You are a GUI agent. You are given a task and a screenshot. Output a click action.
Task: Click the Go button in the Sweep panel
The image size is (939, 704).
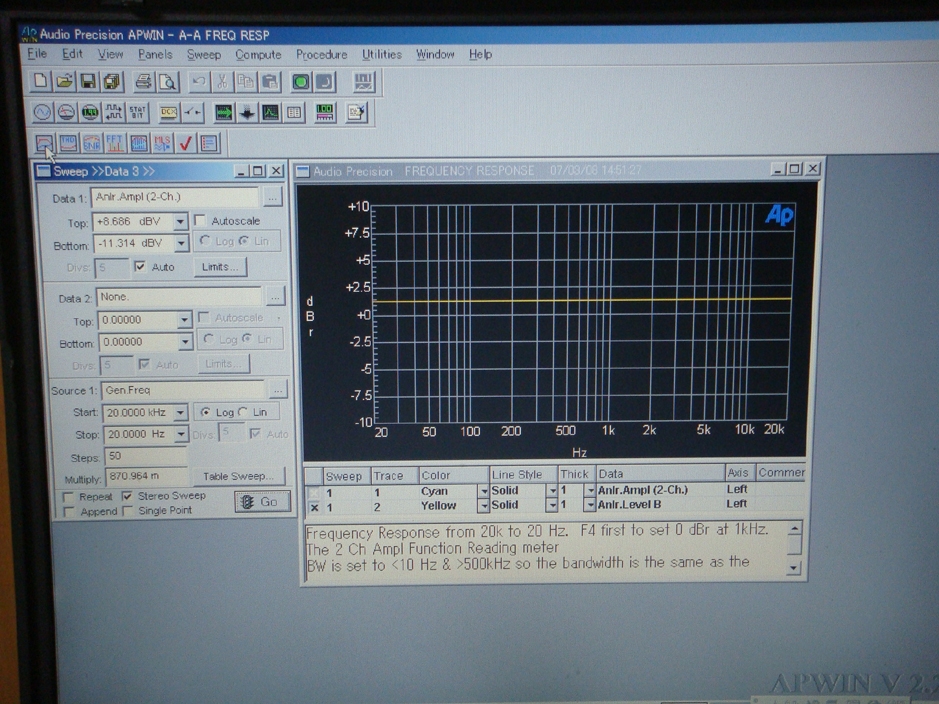click(x=262, y=502)
